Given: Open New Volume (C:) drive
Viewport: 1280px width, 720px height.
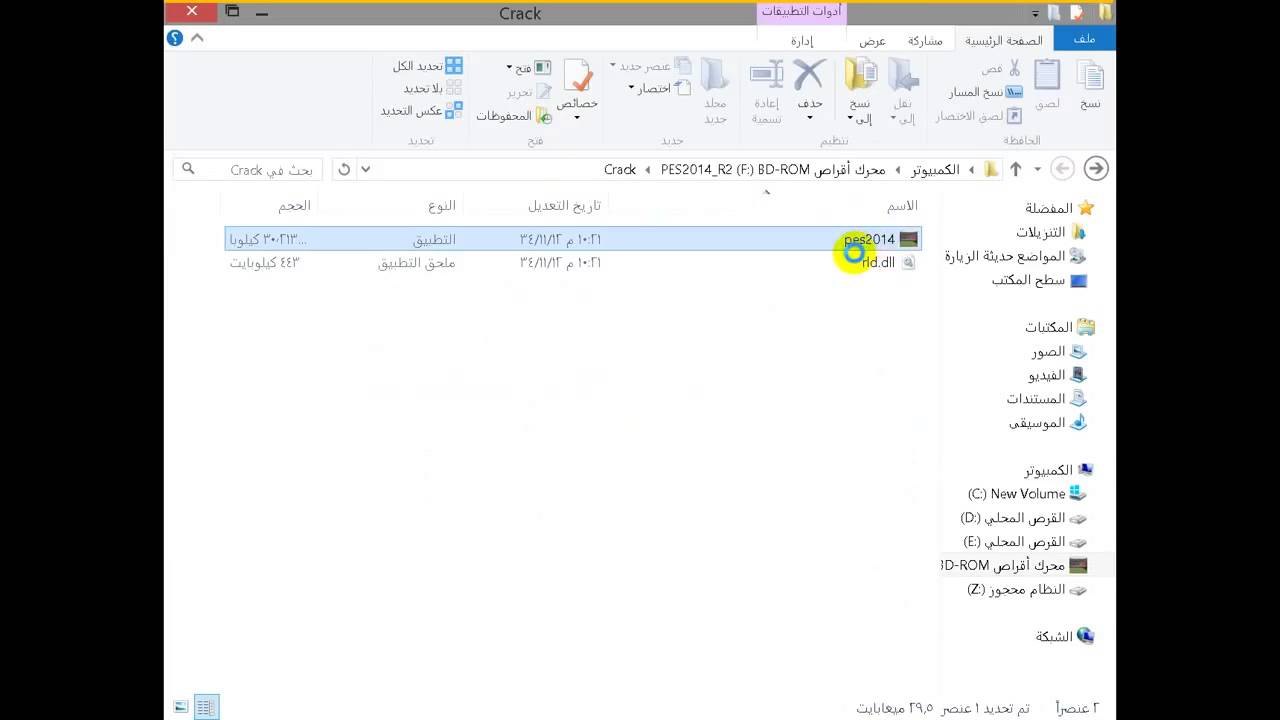Looking at the screenshot, I should (x=1026, y=494).
